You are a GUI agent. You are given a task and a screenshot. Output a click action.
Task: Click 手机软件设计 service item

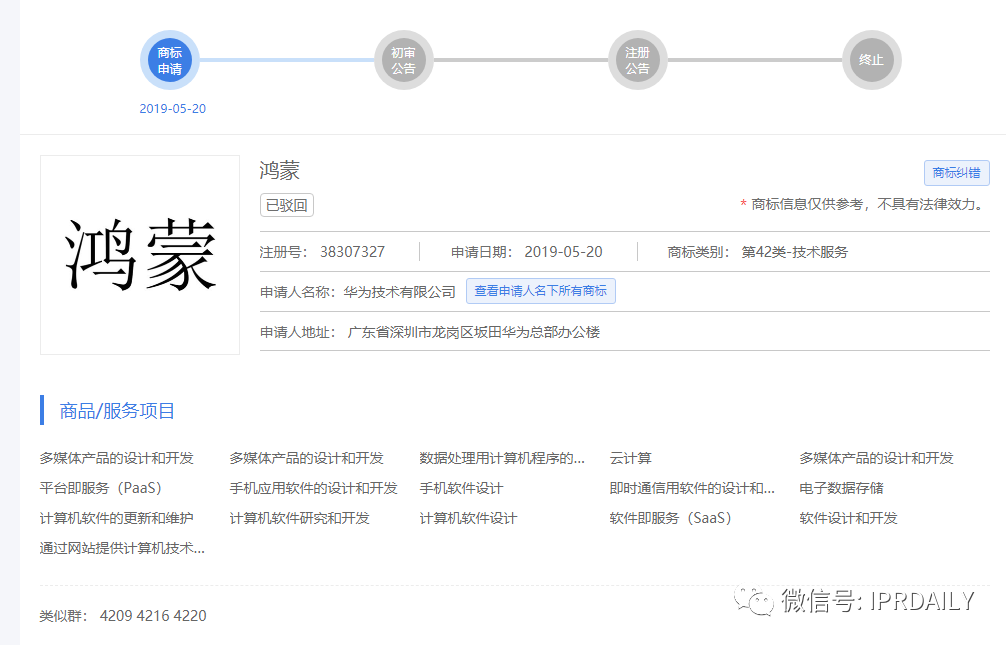coord(461,488)
